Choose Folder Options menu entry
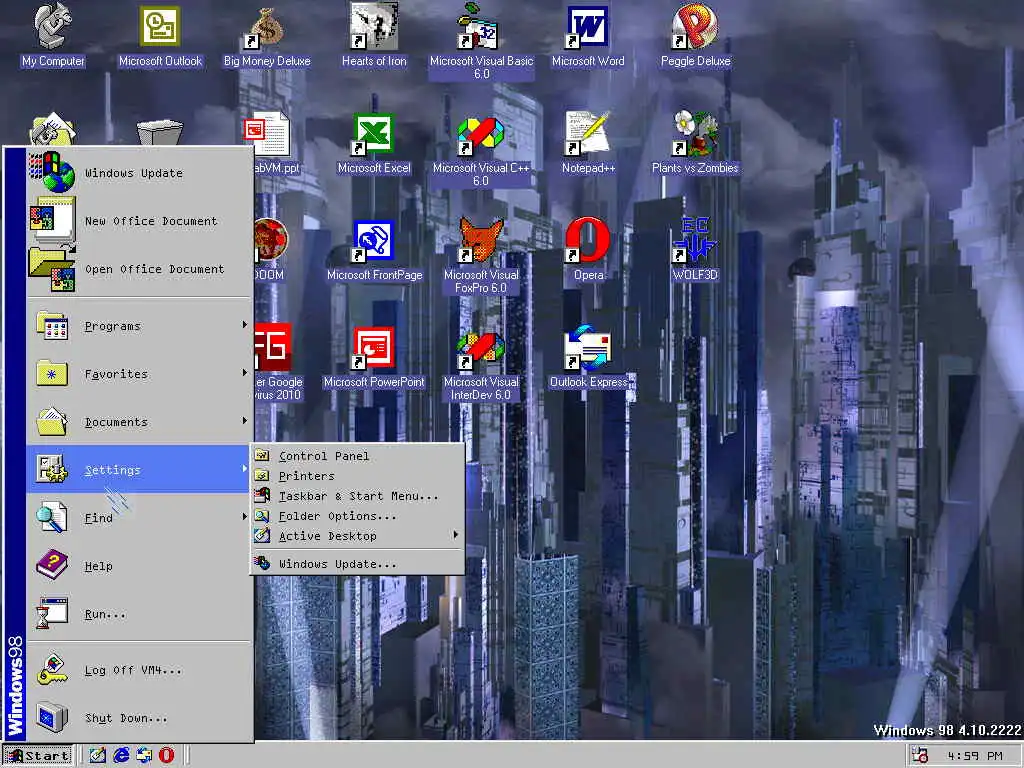 (357, 516)
